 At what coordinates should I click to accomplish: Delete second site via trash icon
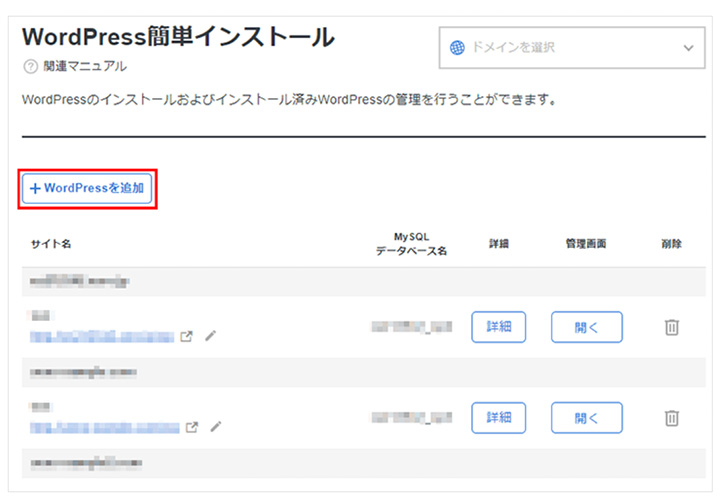pos(672,418)
